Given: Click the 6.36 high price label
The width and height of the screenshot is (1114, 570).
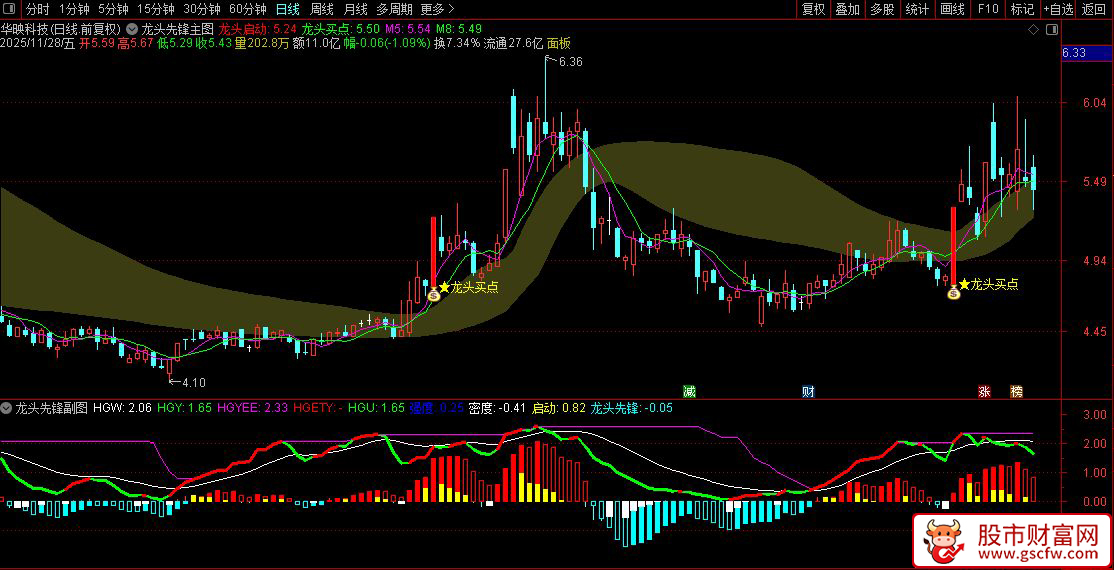Looking at the screenshot, I should click(x=570, y=62).
